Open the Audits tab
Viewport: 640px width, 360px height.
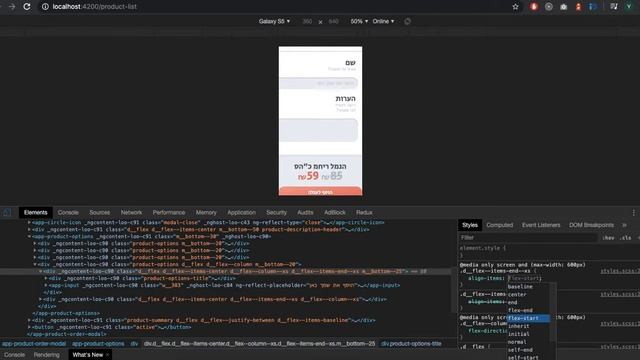pos(305,212)
